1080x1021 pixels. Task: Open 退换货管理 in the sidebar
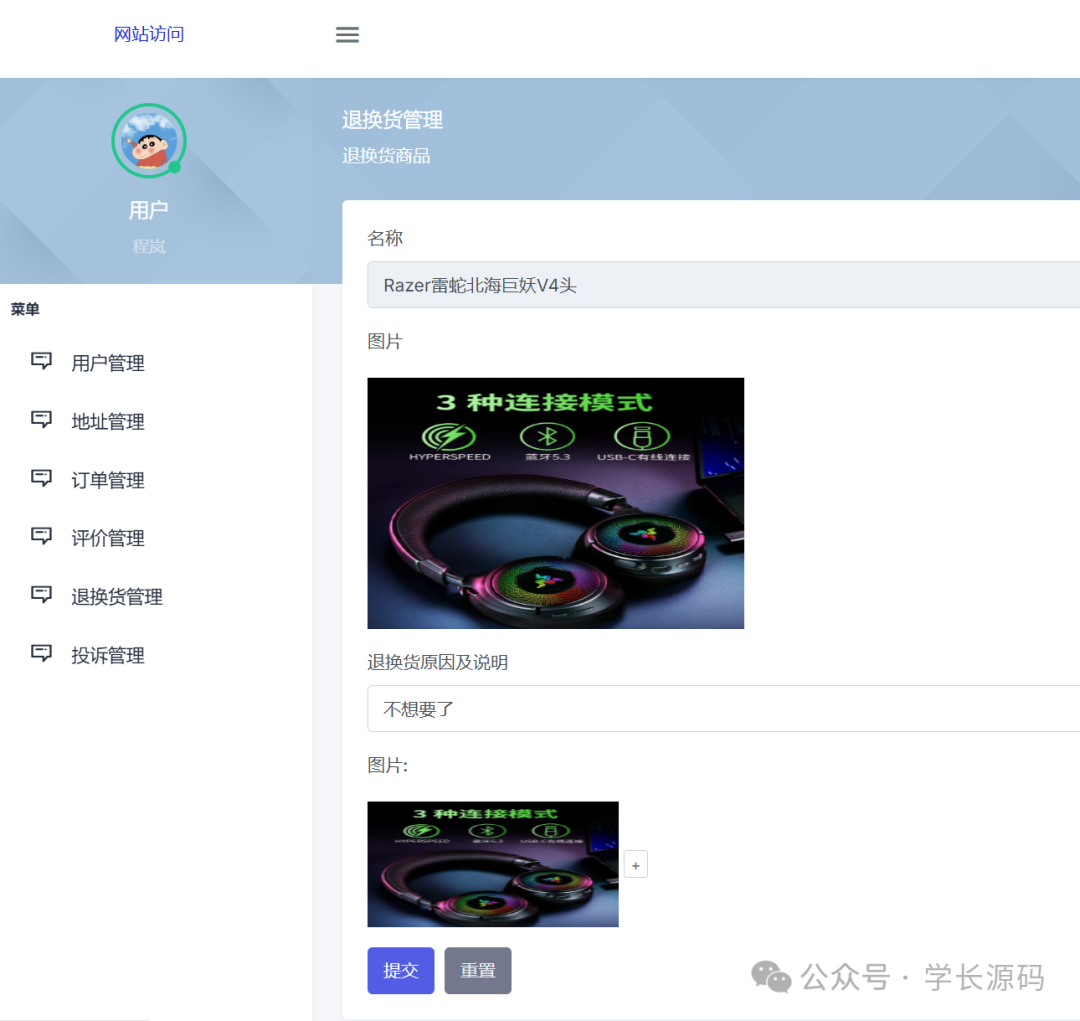click(117, 597)
